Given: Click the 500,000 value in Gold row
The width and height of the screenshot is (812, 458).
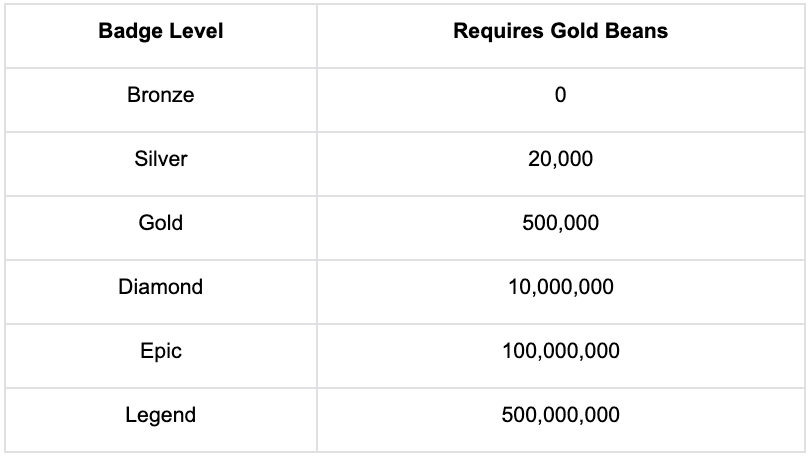Looking at the screenshot, I should tap(560, 223).
